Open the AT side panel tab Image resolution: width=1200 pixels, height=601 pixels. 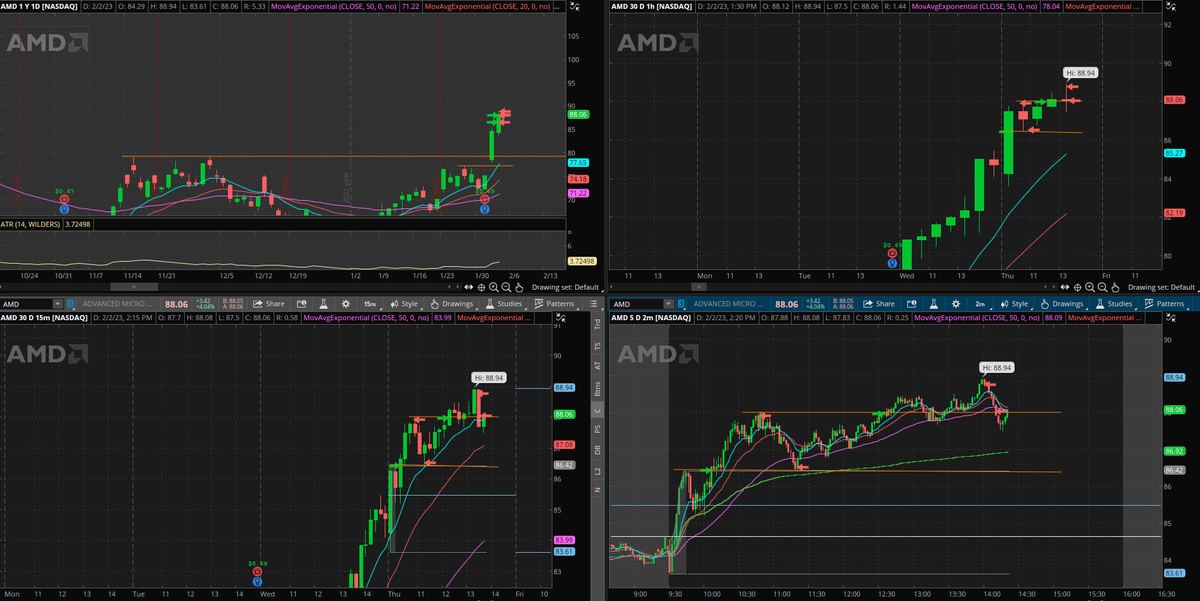[x=598, y=366]
